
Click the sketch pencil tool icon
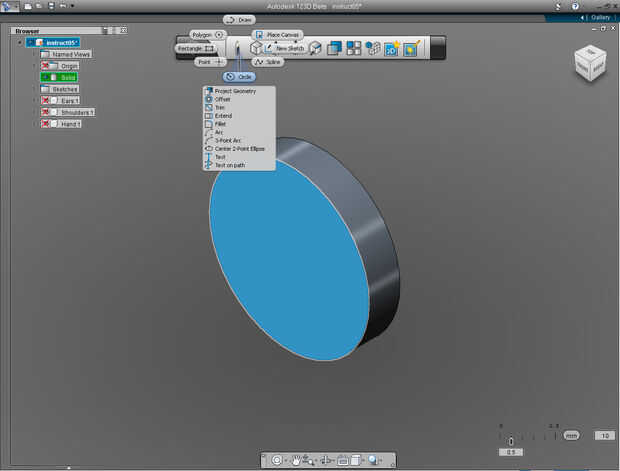click(238, 49)
